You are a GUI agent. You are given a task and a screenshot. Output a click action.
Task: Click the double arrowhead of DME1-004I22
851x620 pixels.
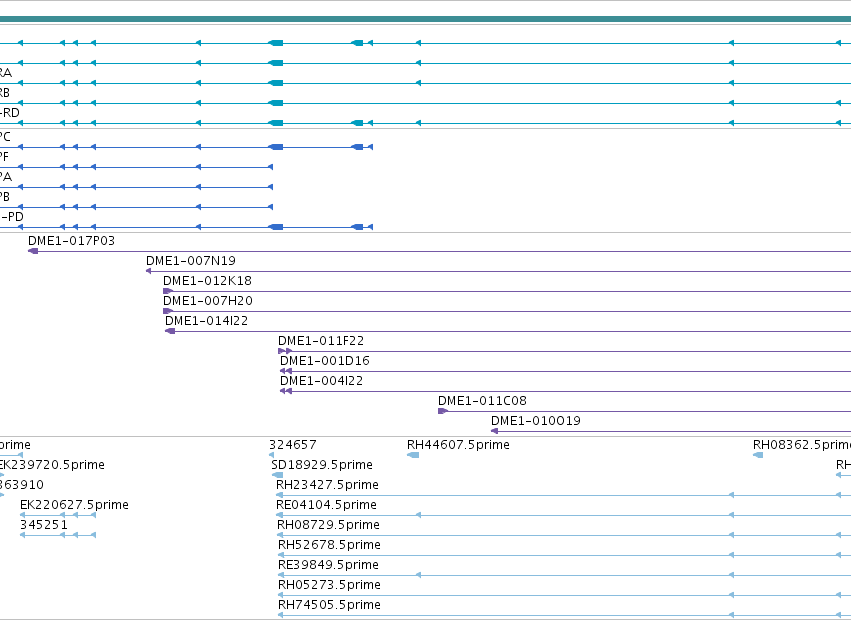point(286,391)
